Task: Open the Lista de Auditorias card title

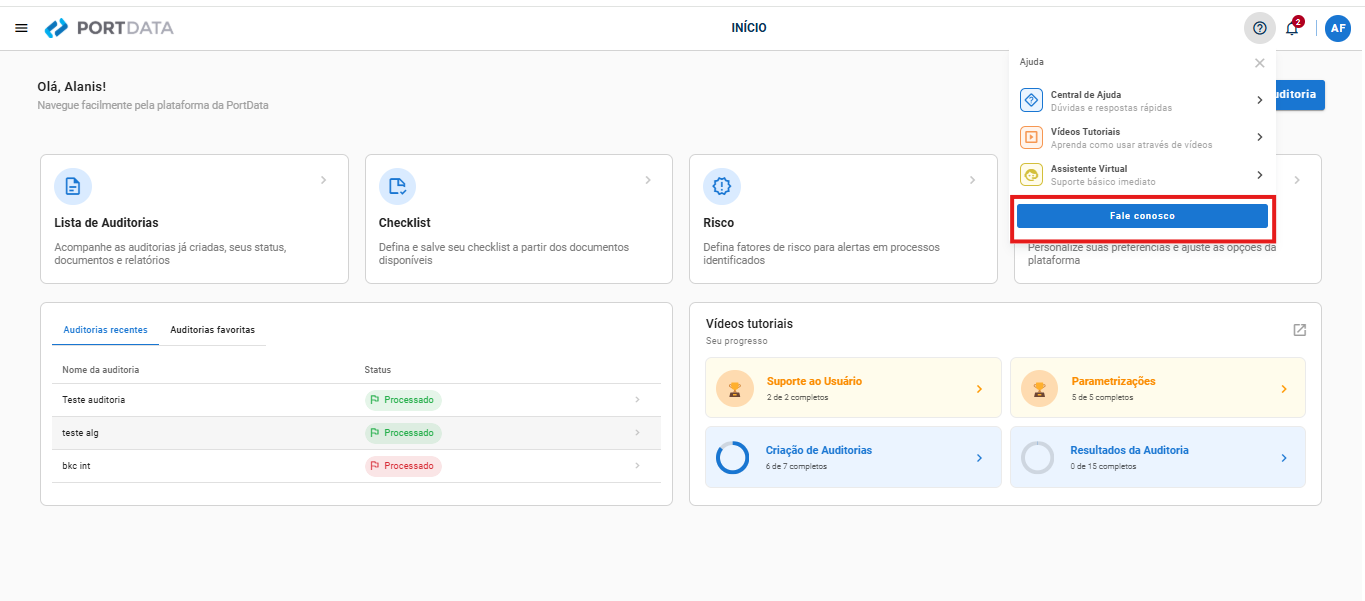Action: tap(106, 223)
